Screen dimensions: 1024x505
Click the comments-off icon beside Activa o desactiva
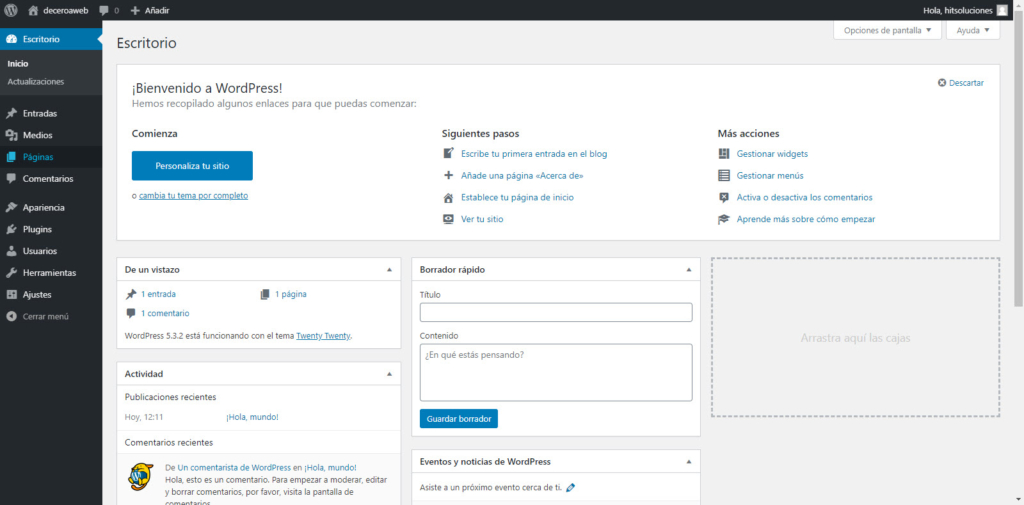pyautogui.click(x=724, y=197)
